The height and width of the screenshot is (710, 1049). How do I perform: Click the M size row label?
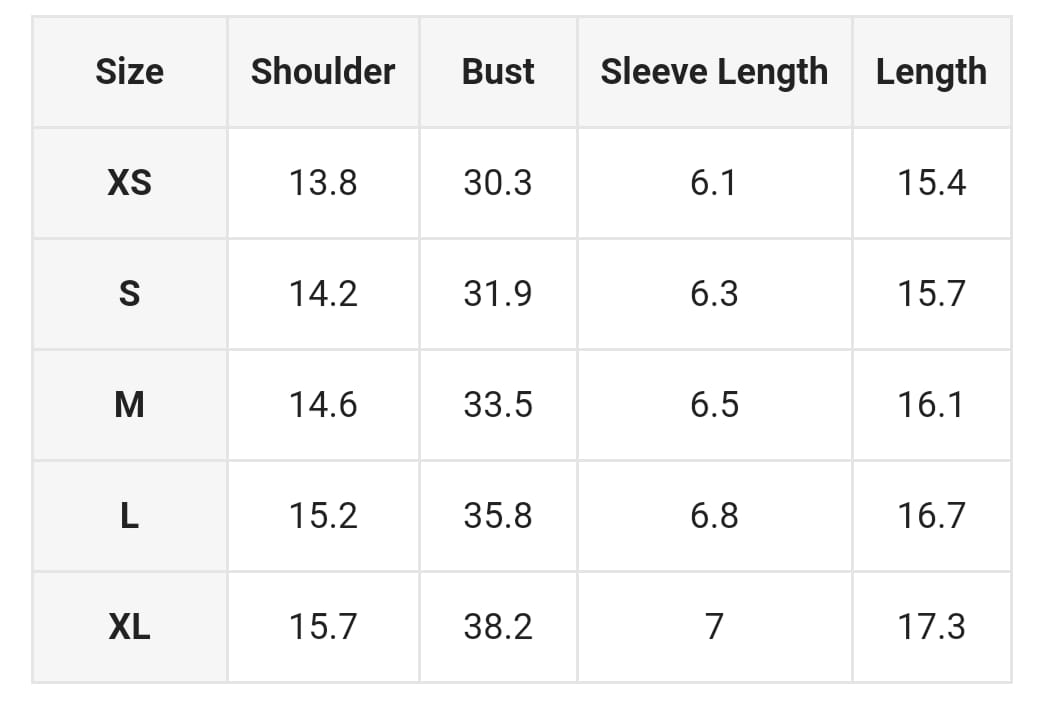(129, 405)
